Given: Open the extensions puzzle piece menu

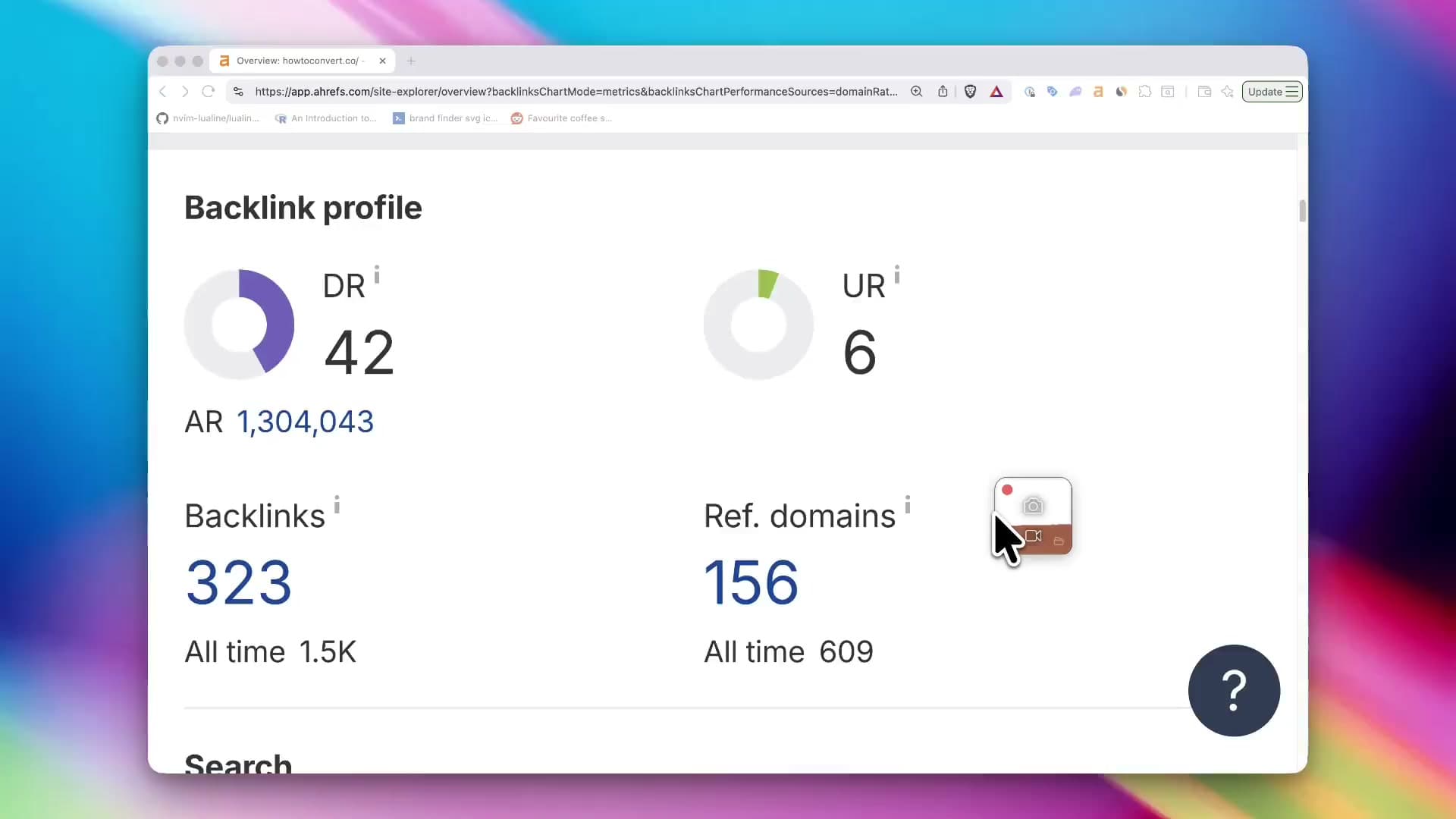Looking at the screenshot, I should (x=1145, y=92).
